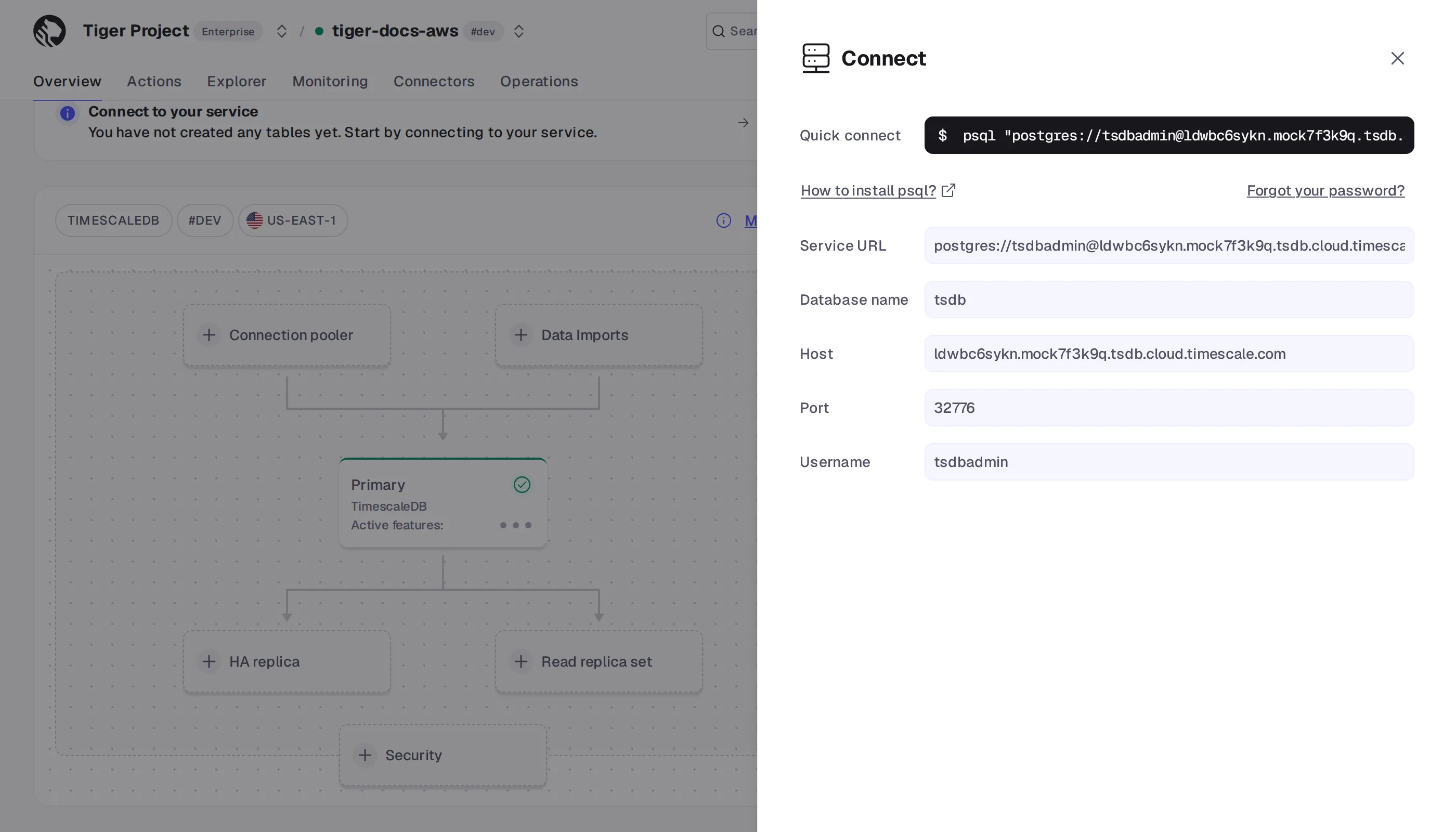Click the Enterprise plan badge

(228, 31)
